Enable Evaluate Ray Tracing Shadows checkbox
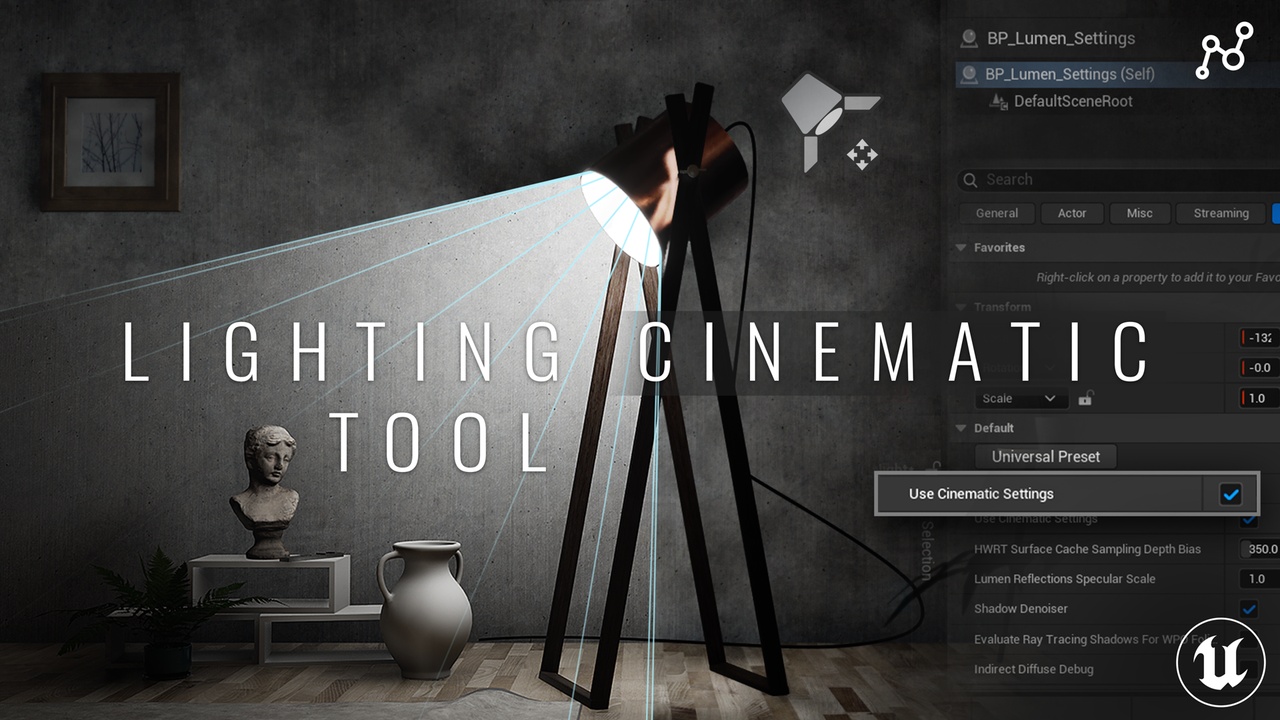The image size is (1280, 720). point(1248,639)
